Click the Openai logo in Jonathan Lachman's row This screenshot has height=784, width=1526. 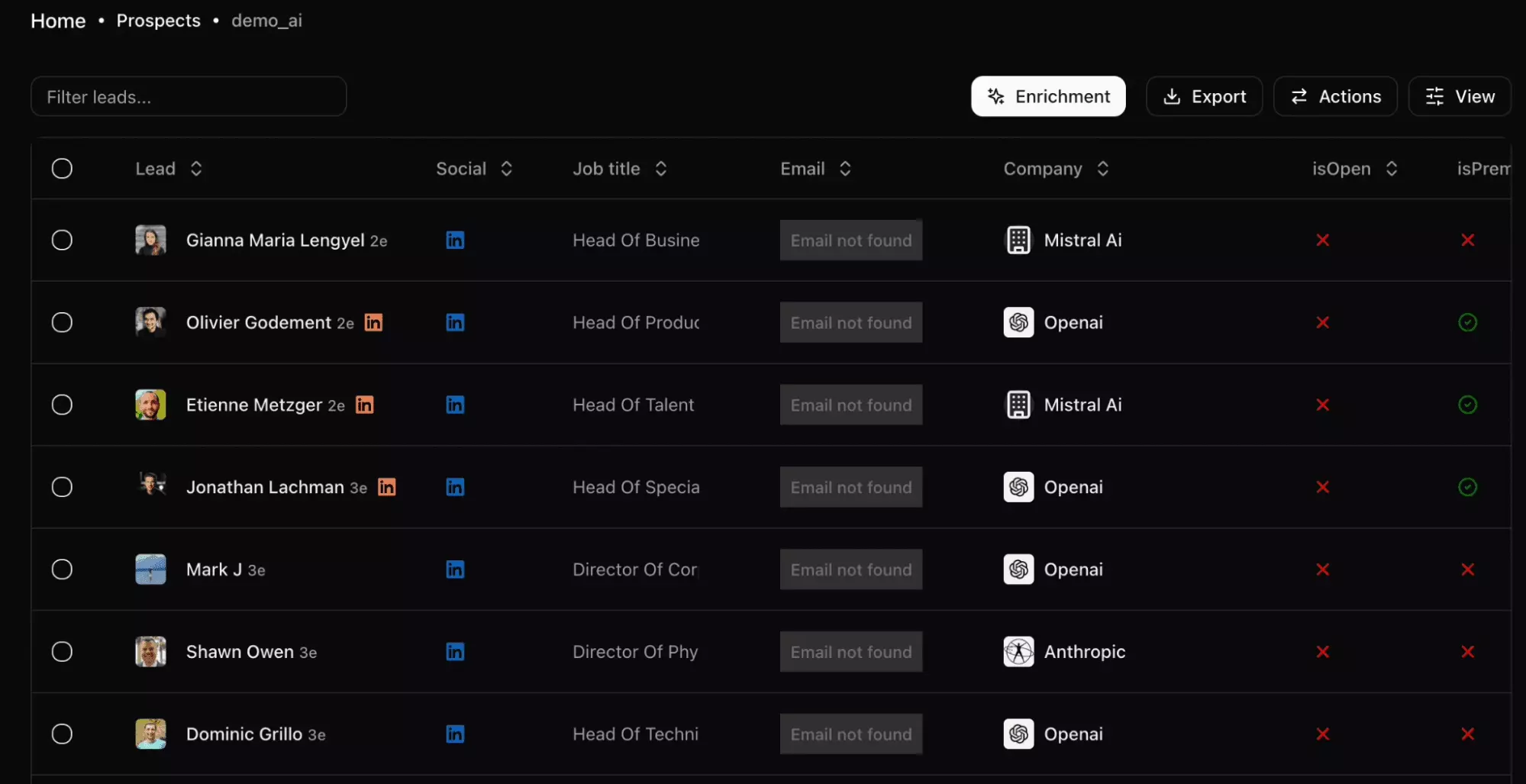(x=1018, y=487)
